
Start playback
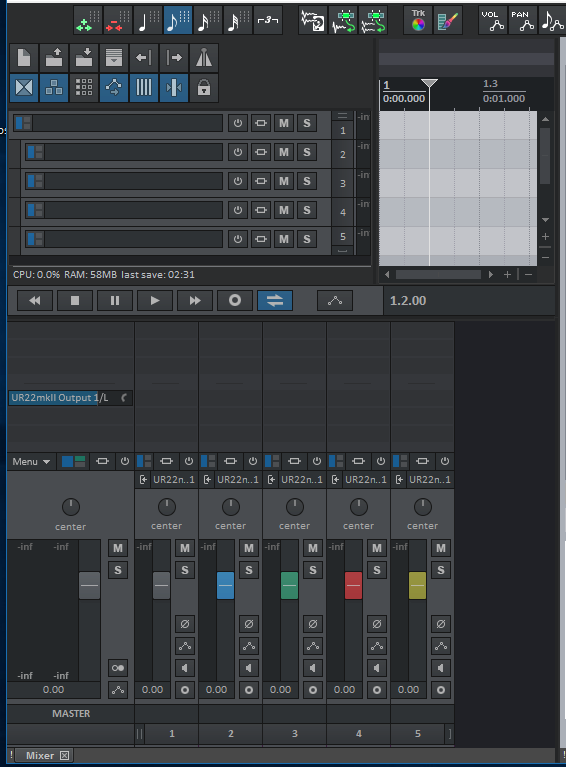tap(155, 300)
